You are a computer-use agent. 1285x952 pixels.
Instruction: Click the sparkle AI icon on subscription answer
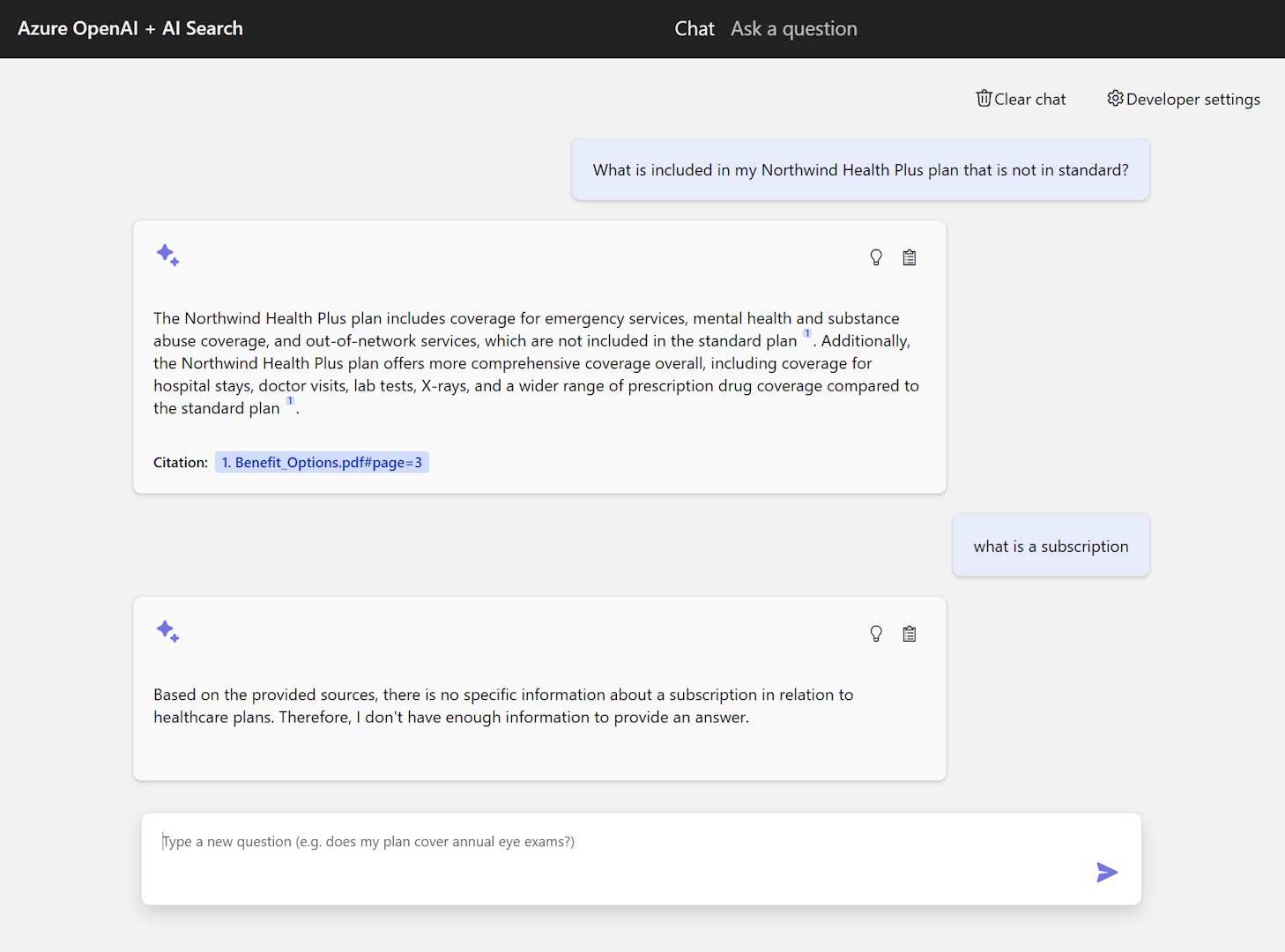[x=167, y=631]
